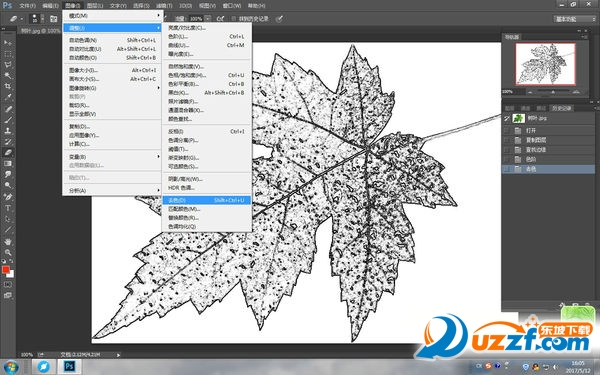Select the Crop tool
This screenshot has height=375, width=600.
(8, 86)
